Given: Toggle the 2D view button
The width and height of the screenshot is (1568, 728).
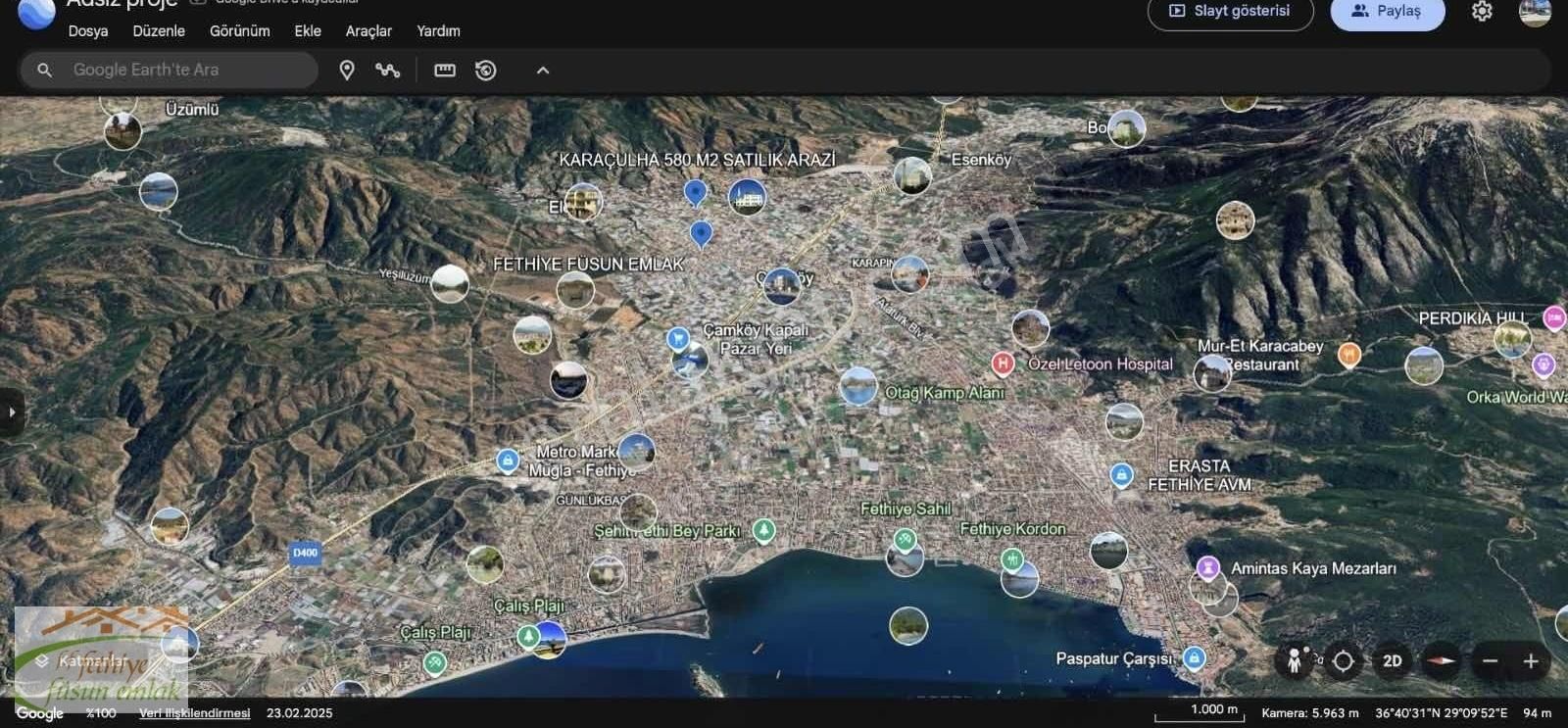Looking at the screenshot, I should tap(1393, 661).
